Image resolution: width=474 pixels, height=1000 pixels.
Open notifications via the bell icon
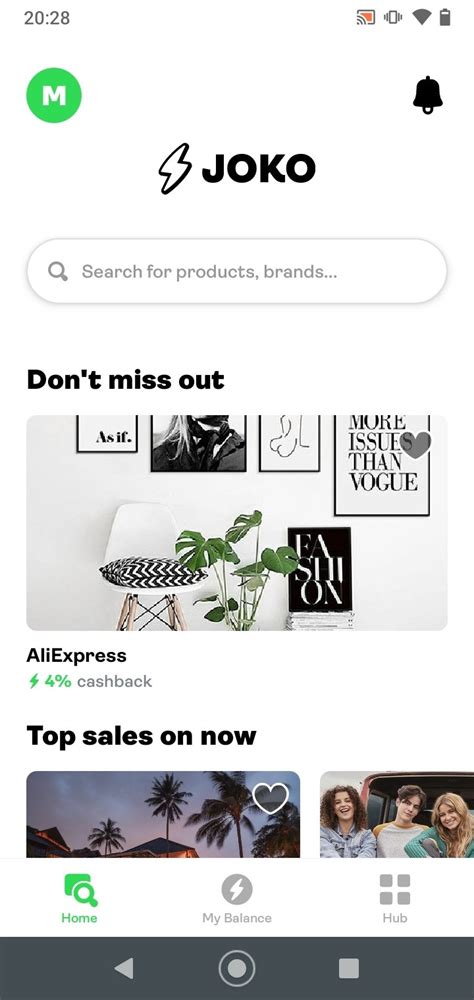[x=427, y=96]
